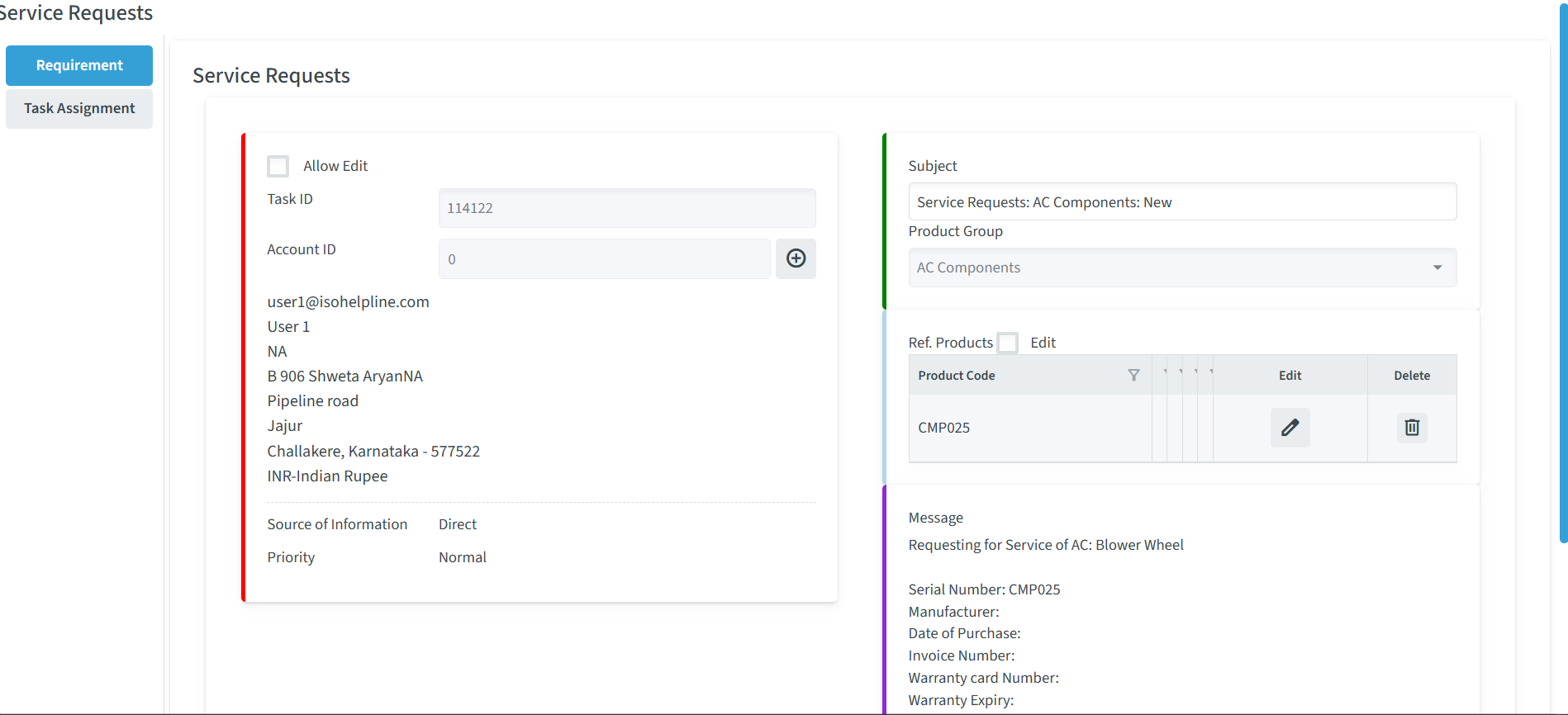Click the Invoice Number: line
The image size is (1568, 715).
pos(962,656)
